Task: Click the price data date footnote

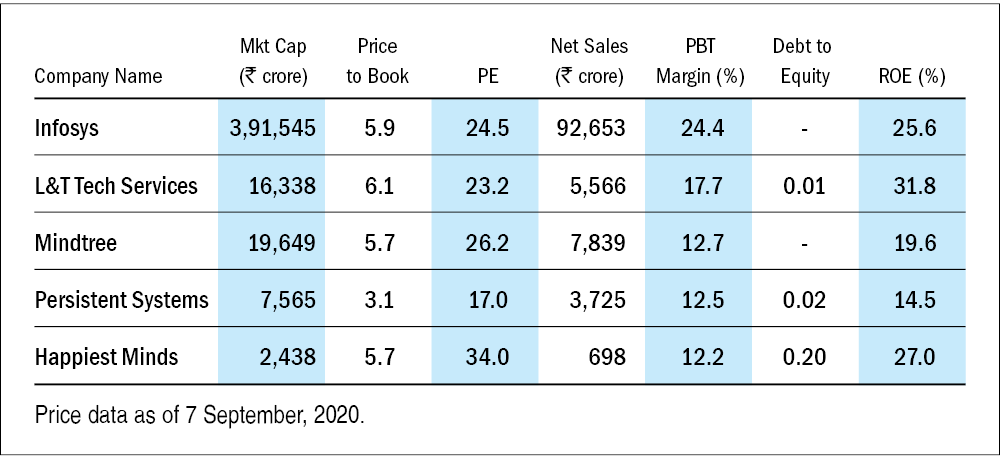Action: [200, 414]
